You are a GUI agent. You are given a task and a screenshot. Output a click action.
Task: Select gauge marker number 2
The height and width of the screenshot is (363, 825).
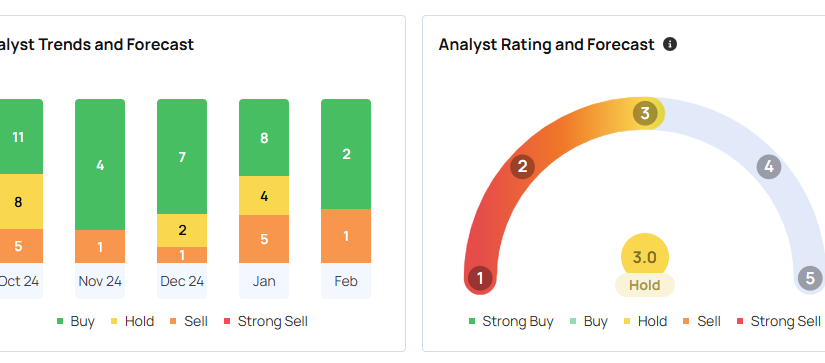click(x=522, y=166)
